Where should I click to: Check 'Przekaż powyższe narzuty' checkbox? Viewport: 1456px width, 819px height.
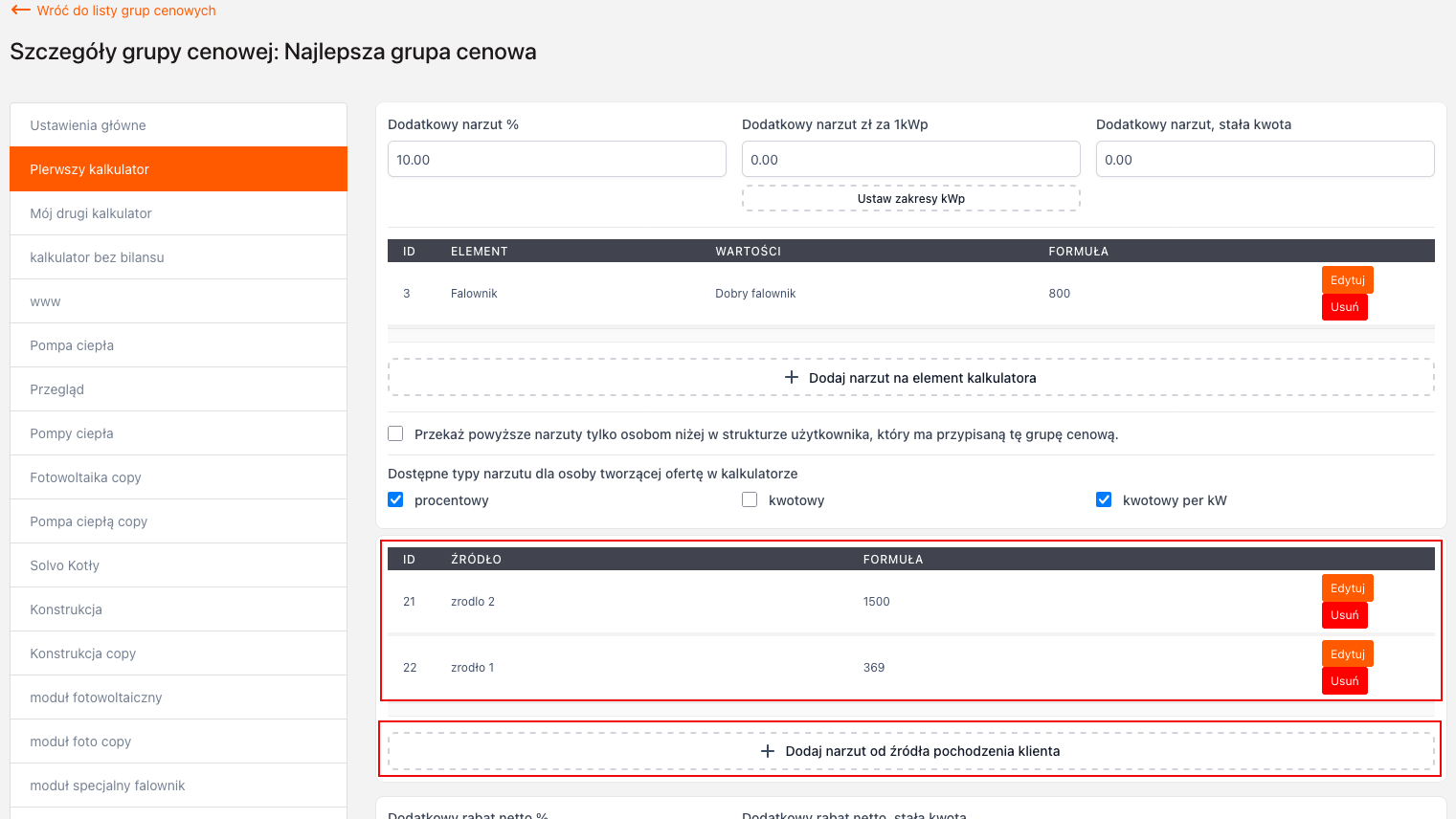(395, 433)
